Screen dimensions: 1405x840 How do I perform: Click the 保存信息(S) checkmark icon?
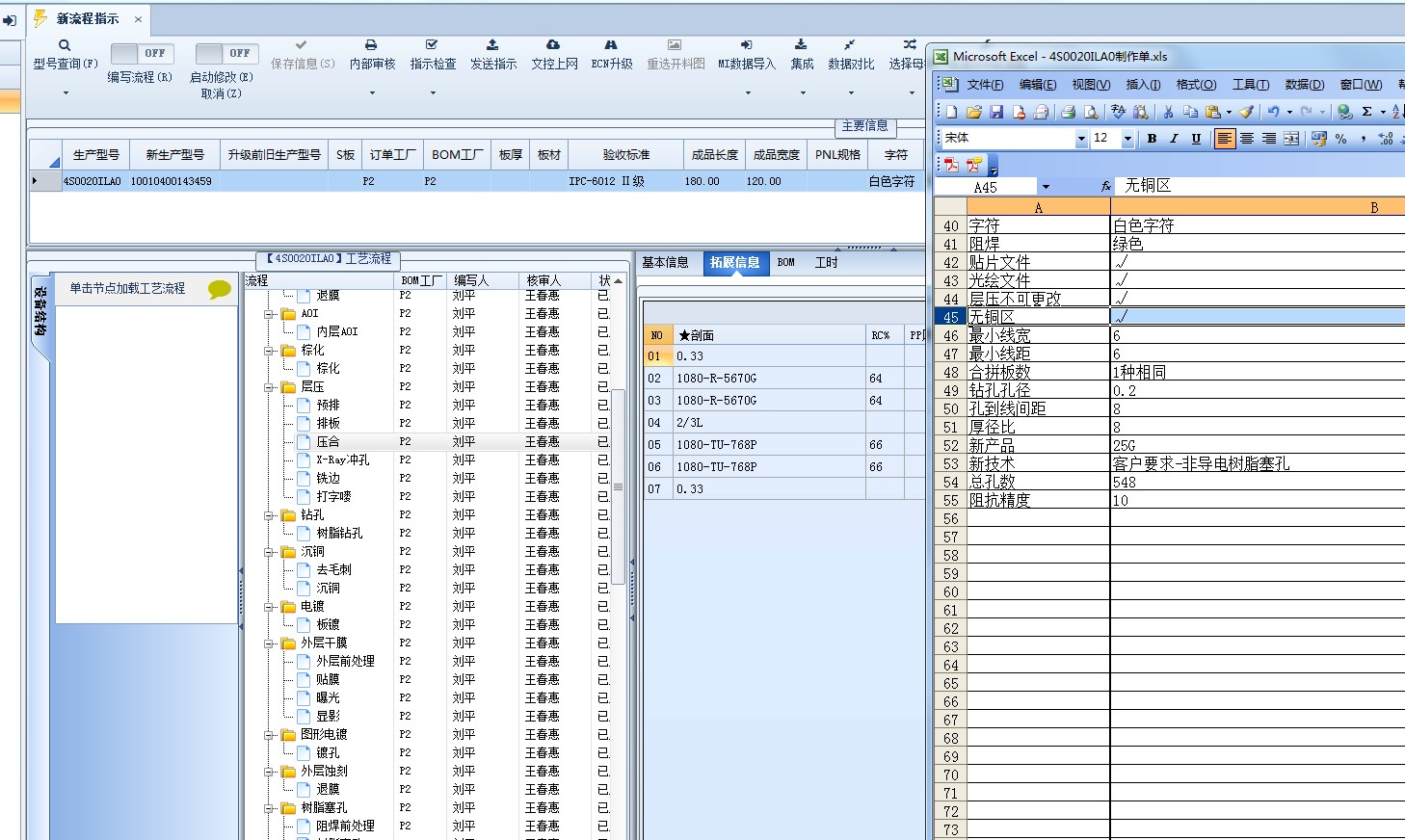(302, 45)
